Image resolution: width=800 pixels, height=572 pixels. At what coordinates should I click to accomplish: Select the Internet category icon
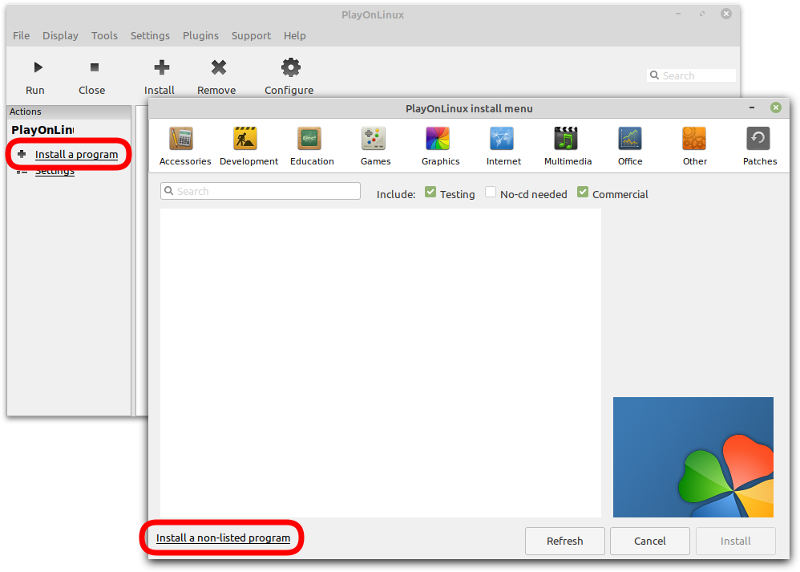[502, 138]
